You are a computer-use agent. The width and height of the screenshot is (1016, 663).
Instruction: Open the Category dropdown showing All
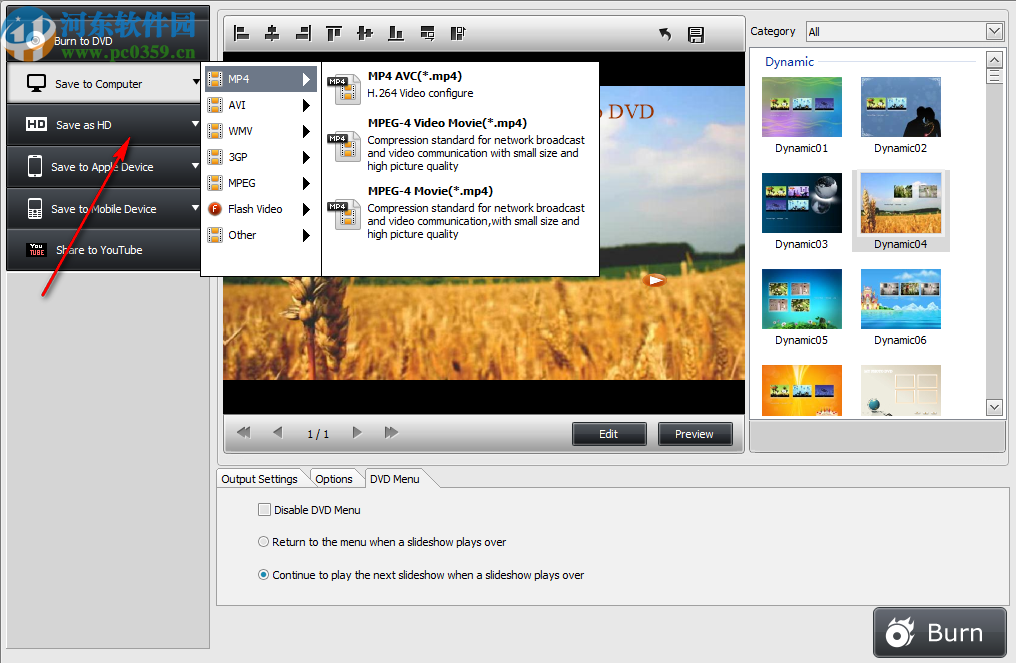tap(993, 31)
